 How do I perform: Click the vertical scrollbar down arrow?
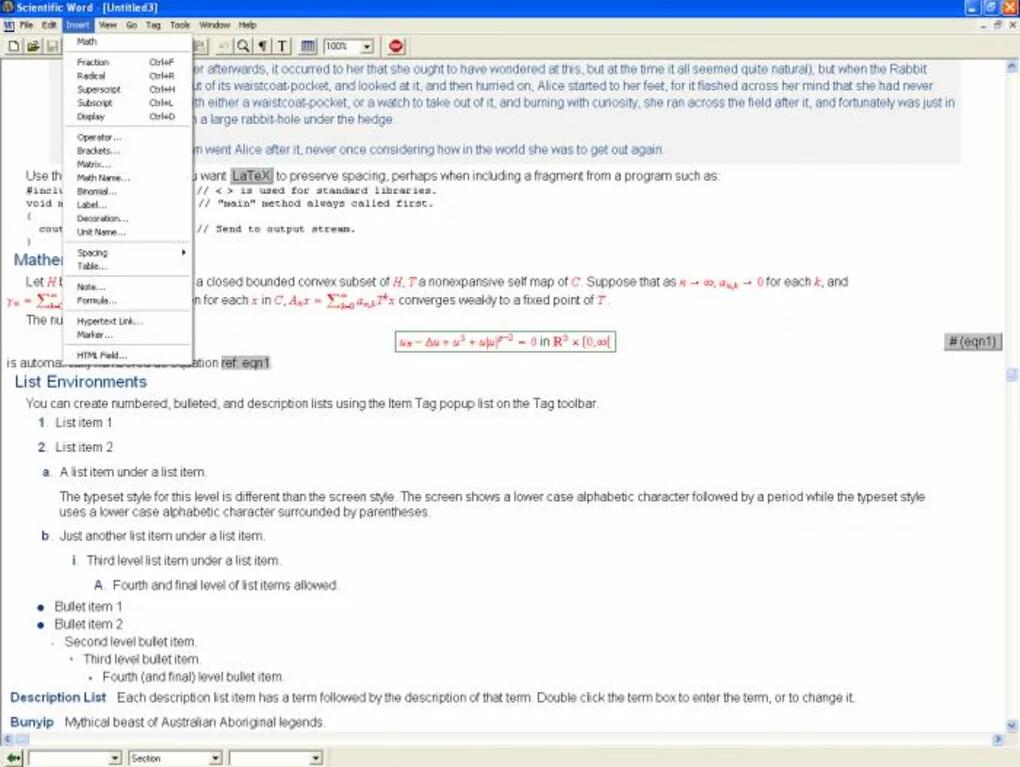(x=1012, y=725)
